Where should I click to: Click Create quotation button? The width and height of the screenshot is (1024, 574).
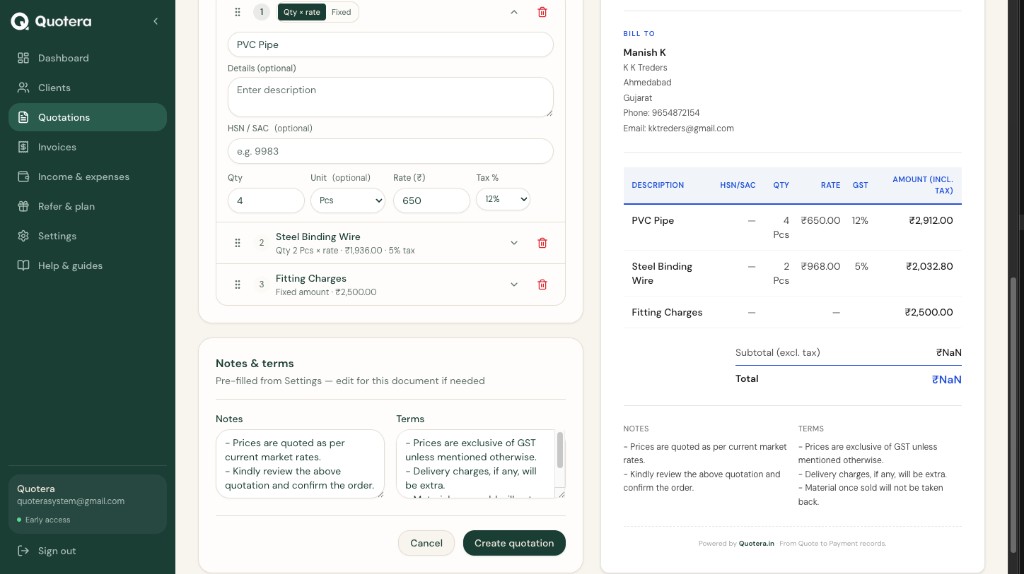514,543
